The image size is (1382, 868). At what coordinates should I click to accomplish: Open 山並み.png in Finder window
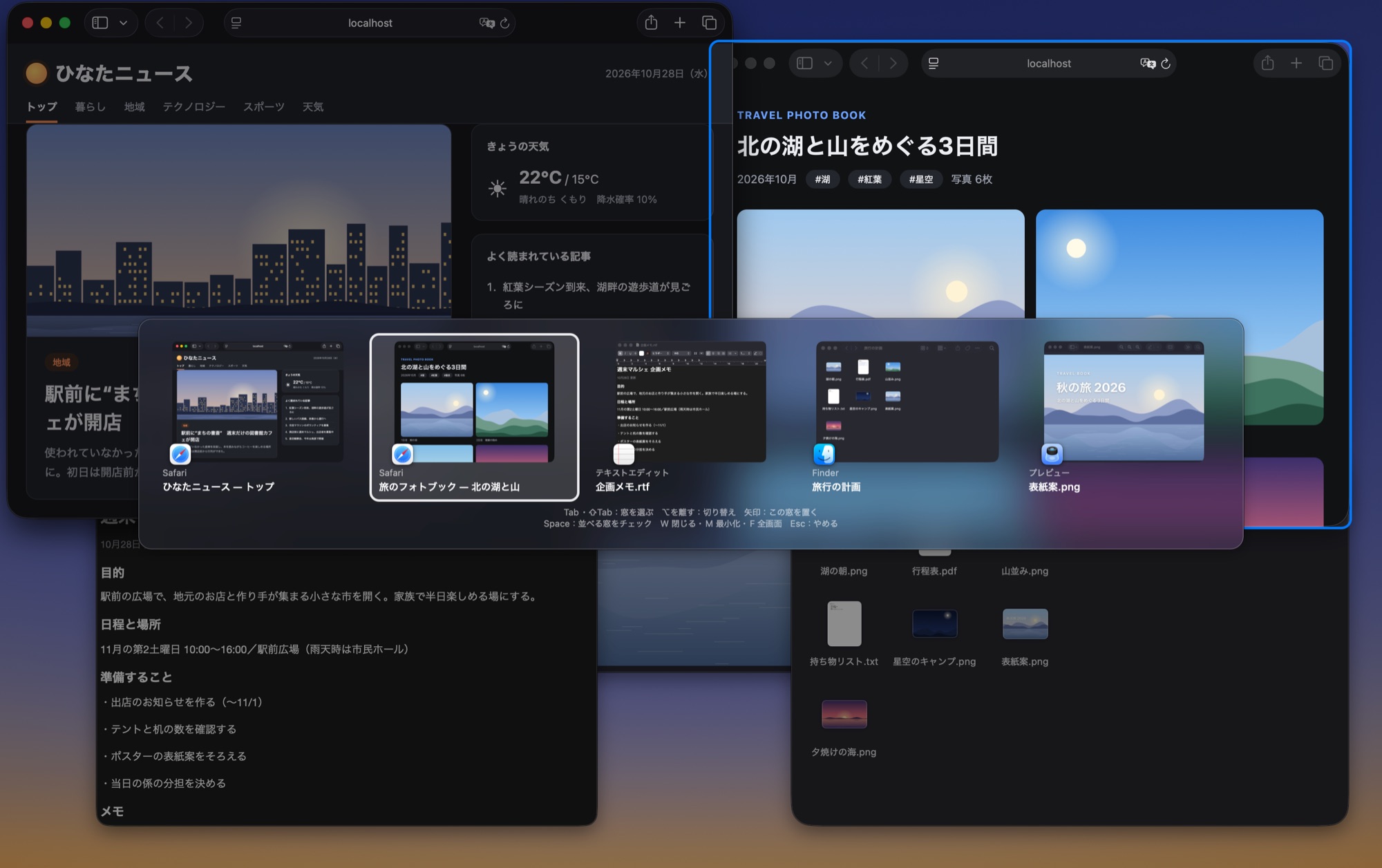pos(1025,571)
